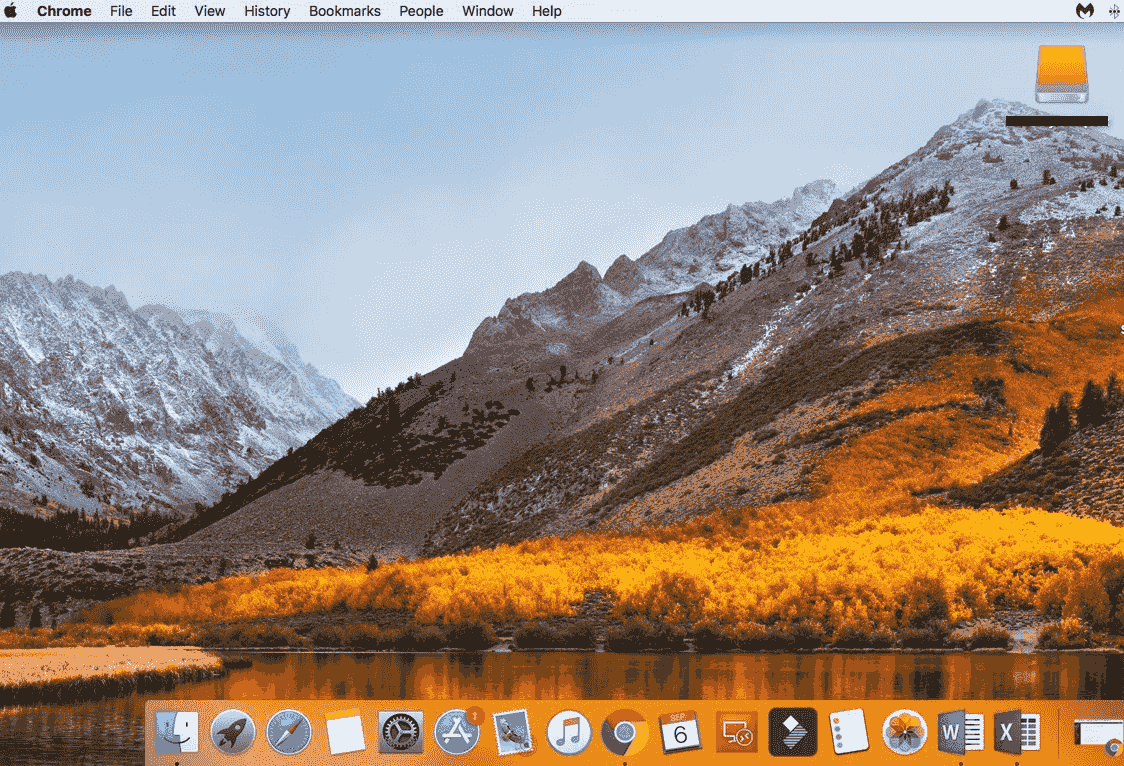Viewport: 1124px width, 766px height.
Task: Open Chrome's Bookmarks menu
Action: [344, 11]
